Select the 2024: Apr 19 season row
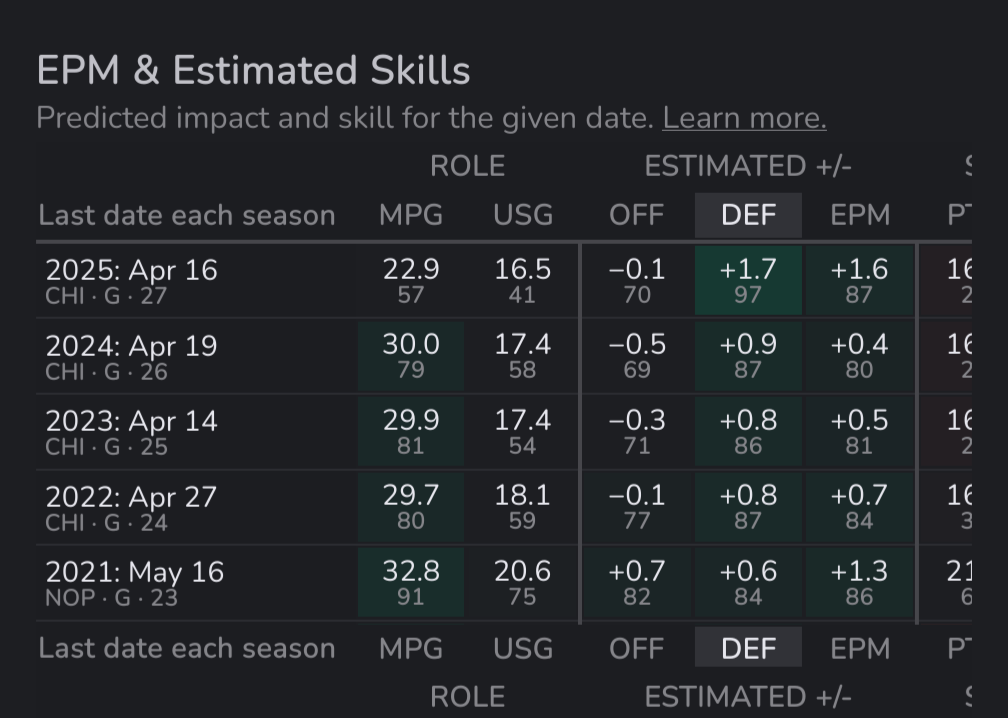The image size is (1008, 718). (x=131, y=356)
